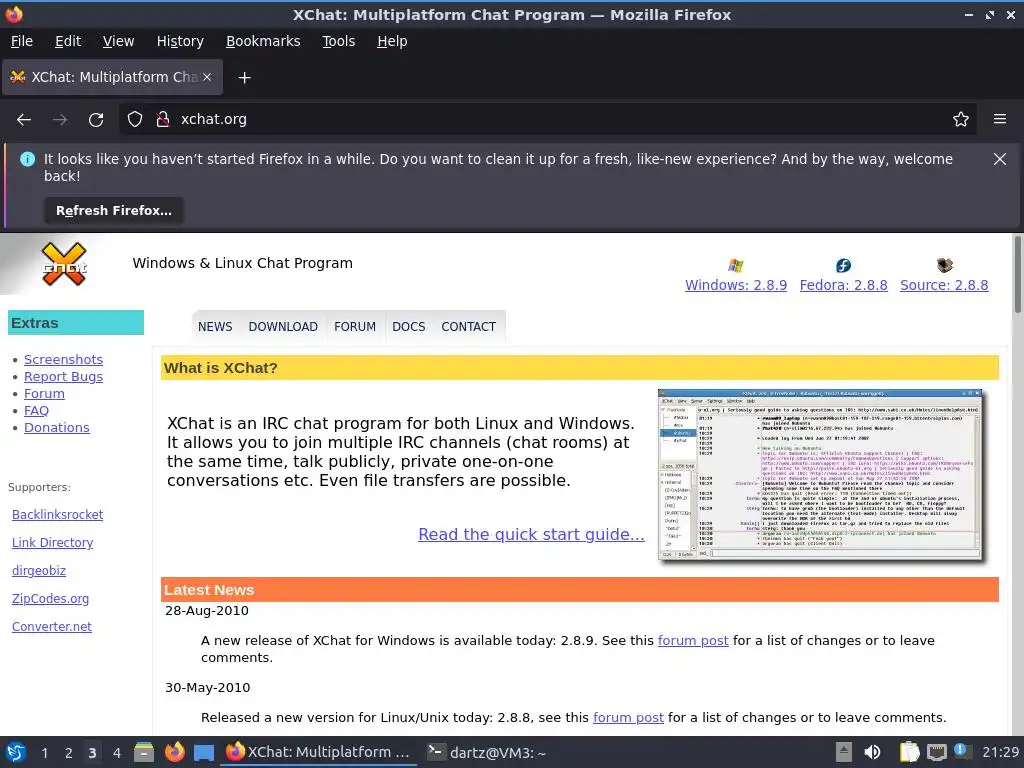The image size is (1024, 768).
Task: Open the ZipCodes.org supporter link
Action: tap(50, 599)
